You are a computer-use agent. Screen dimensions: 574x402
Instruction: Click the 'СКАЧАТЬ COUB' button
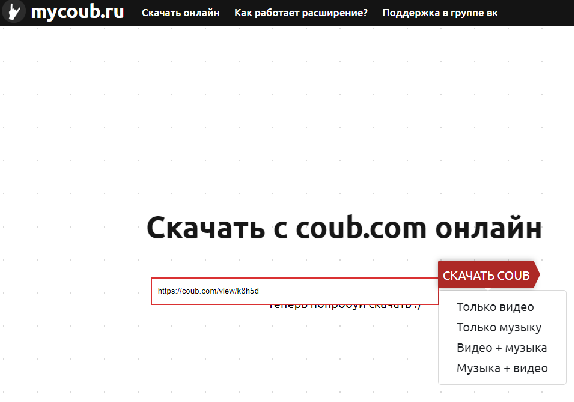(489, 275)
